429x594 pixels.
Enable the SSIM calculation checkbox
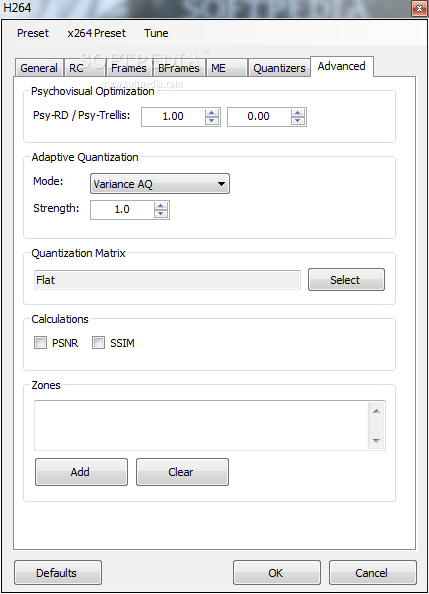(99, 343)
